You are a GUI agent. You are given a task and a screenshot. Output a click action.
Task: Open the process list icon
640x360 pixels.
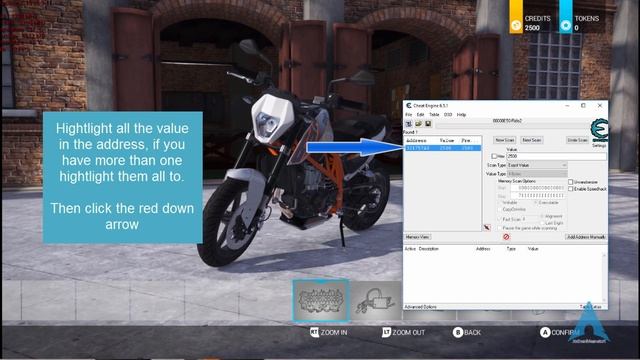point(409,124)
